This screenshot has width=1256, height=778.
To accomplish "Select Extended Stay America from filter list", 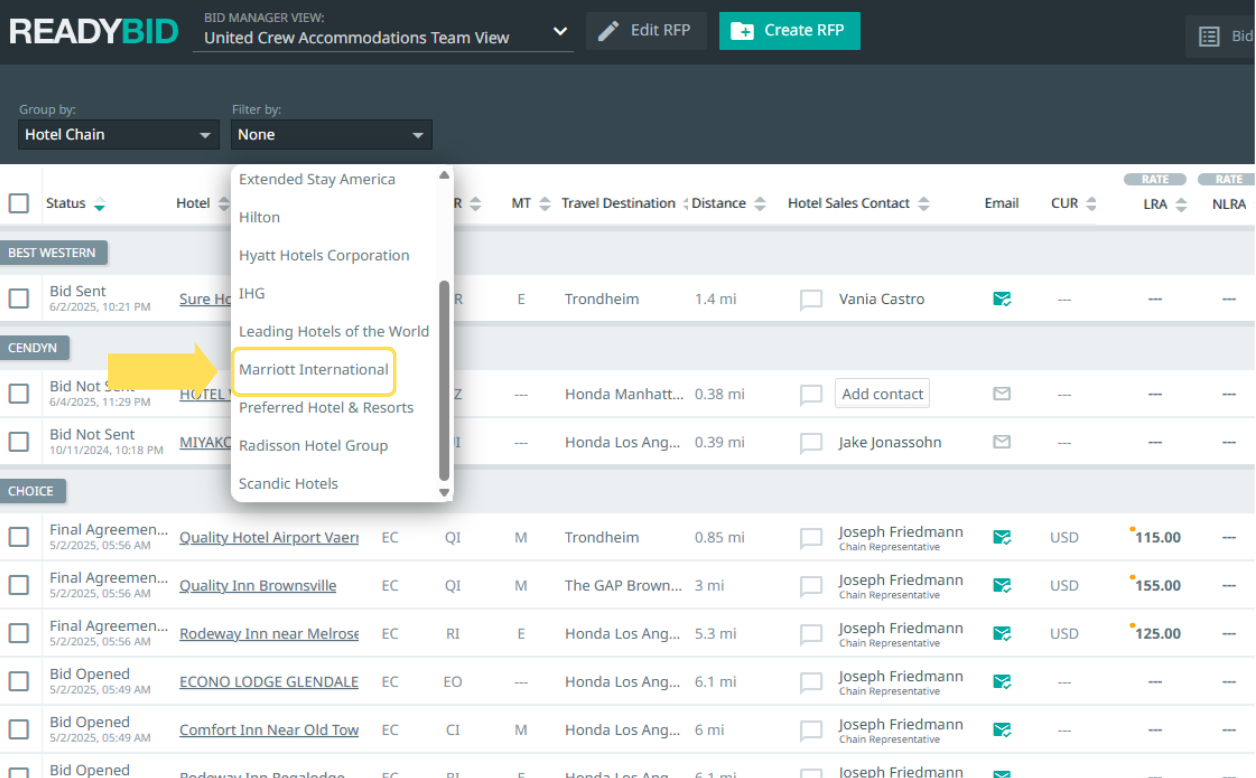I will tap(317, 180).
